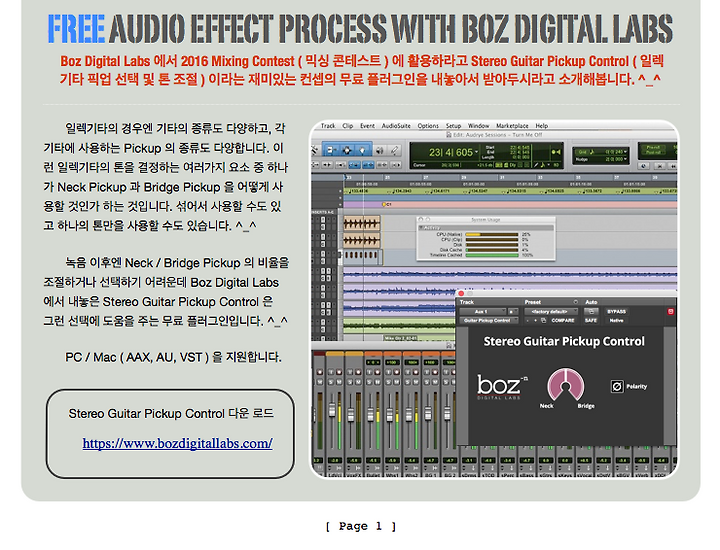
Task: Open the AudioSuite menu
Action: (396, 126)
